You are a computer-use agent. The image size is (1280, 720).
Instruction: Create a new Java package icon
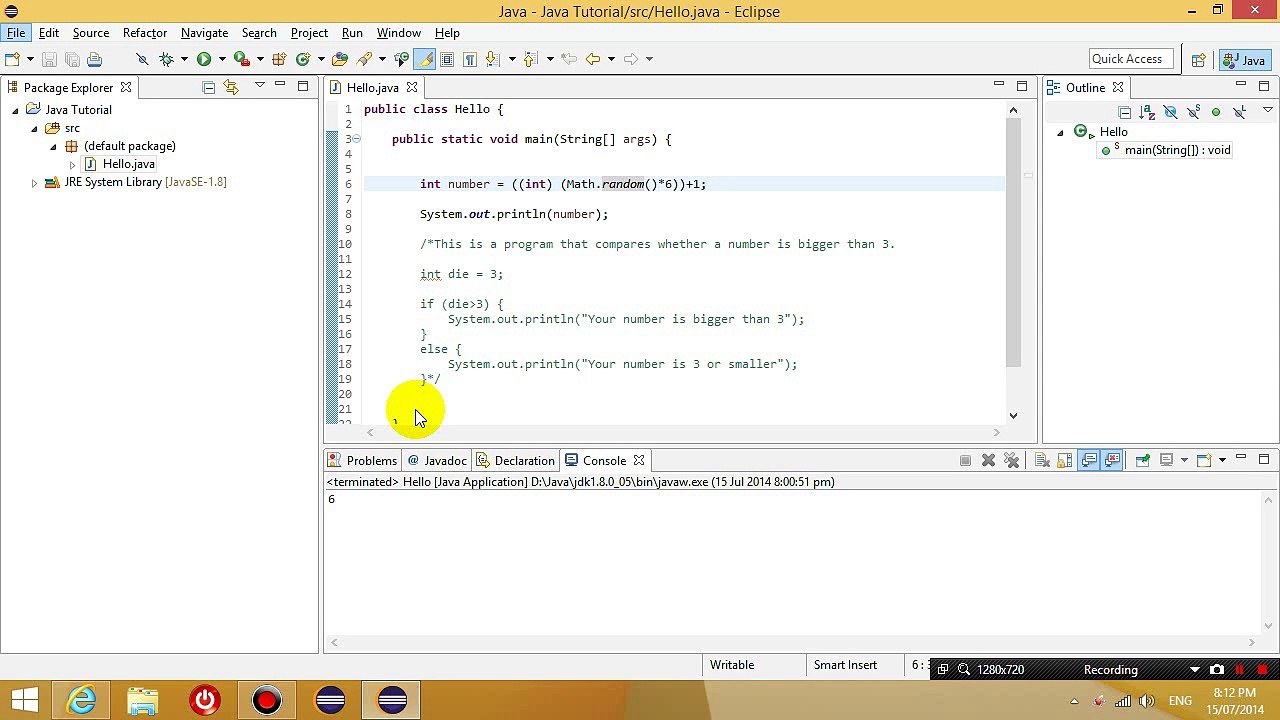click(279, 59)
